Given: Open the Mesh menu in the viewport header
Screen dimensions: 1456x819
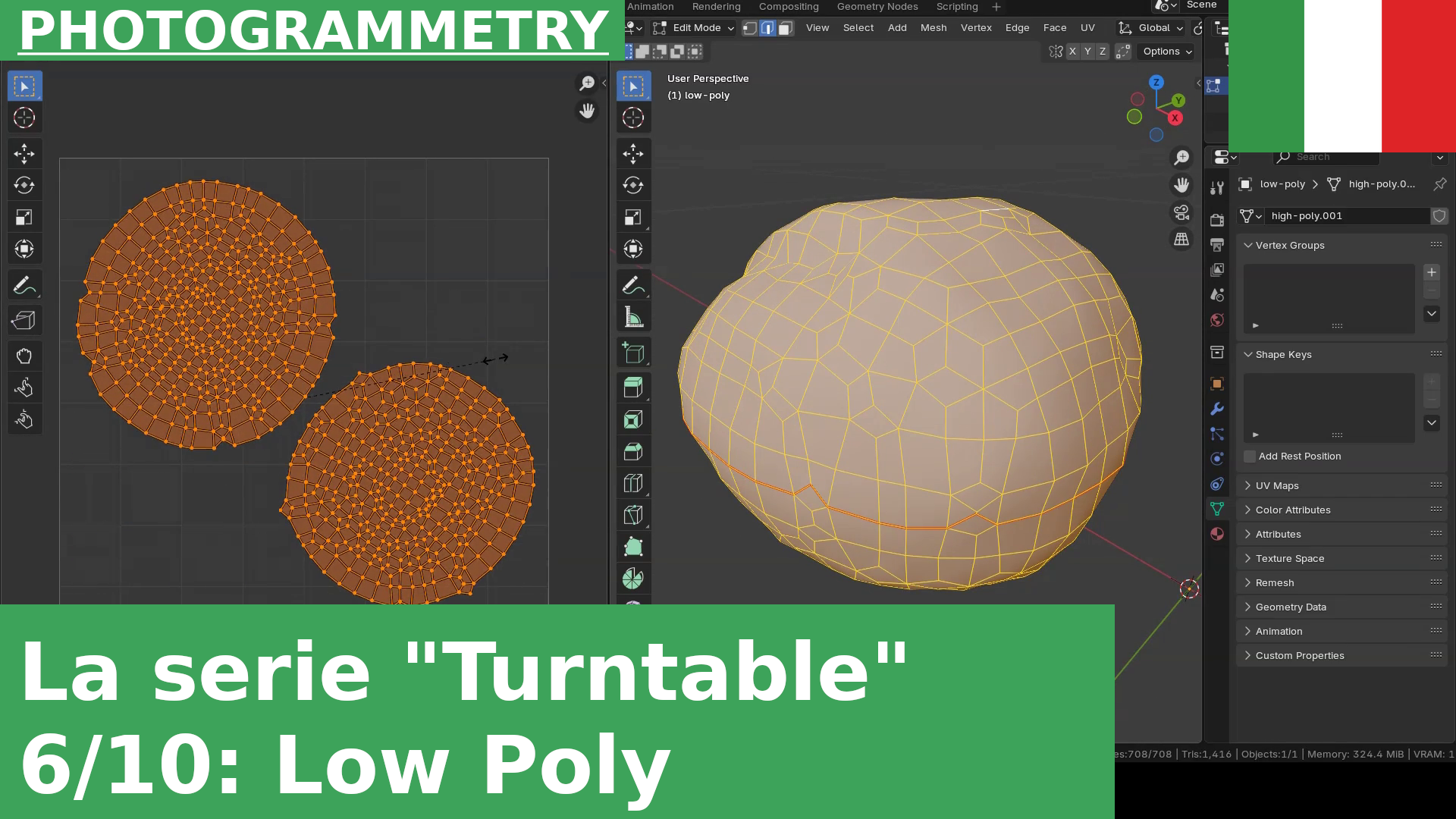Looking at the screenshot, I should point(934,28).
